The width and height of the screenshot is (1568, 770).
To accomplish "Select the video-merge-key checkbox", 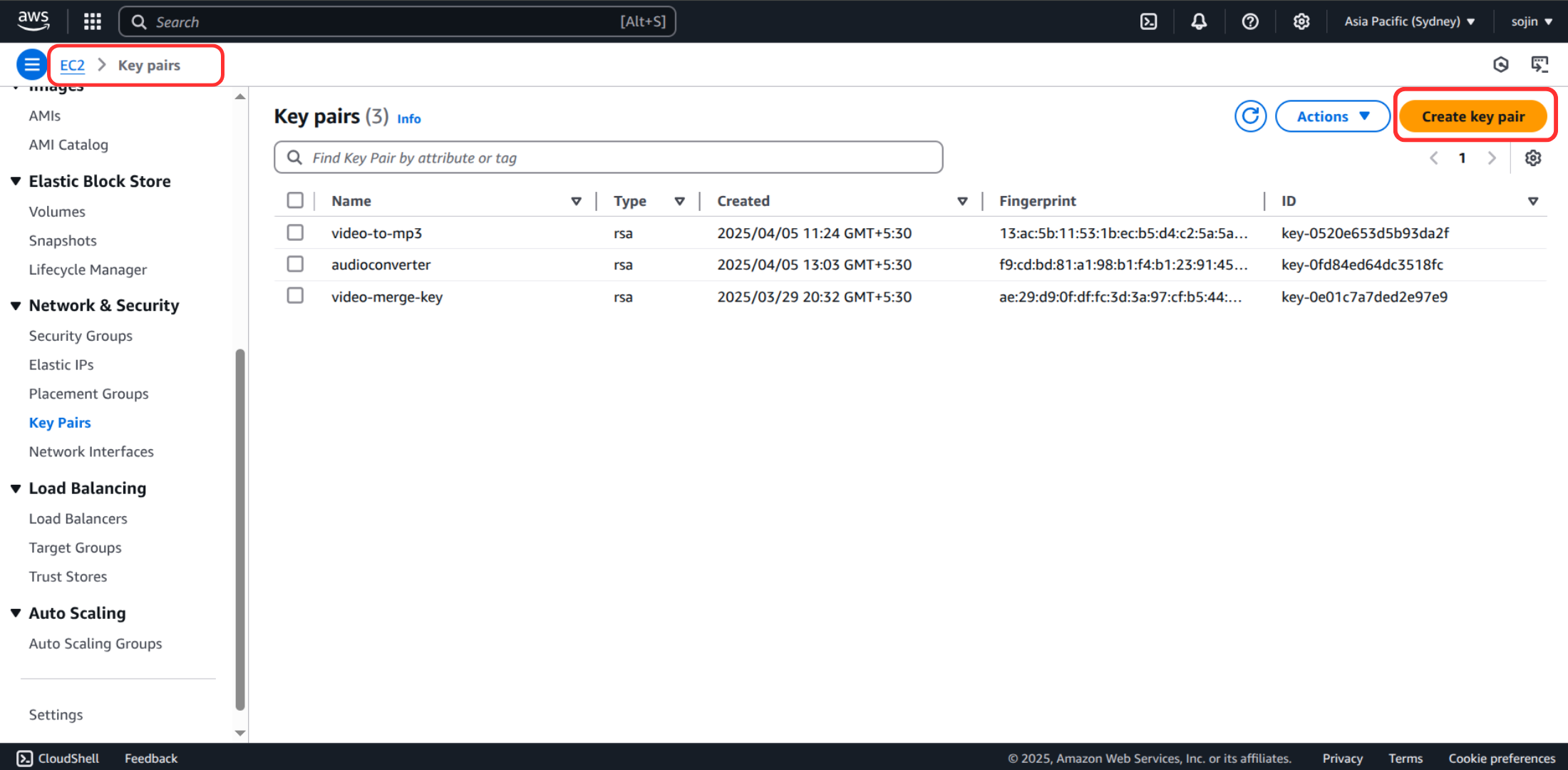I will [x=295, y=295].
